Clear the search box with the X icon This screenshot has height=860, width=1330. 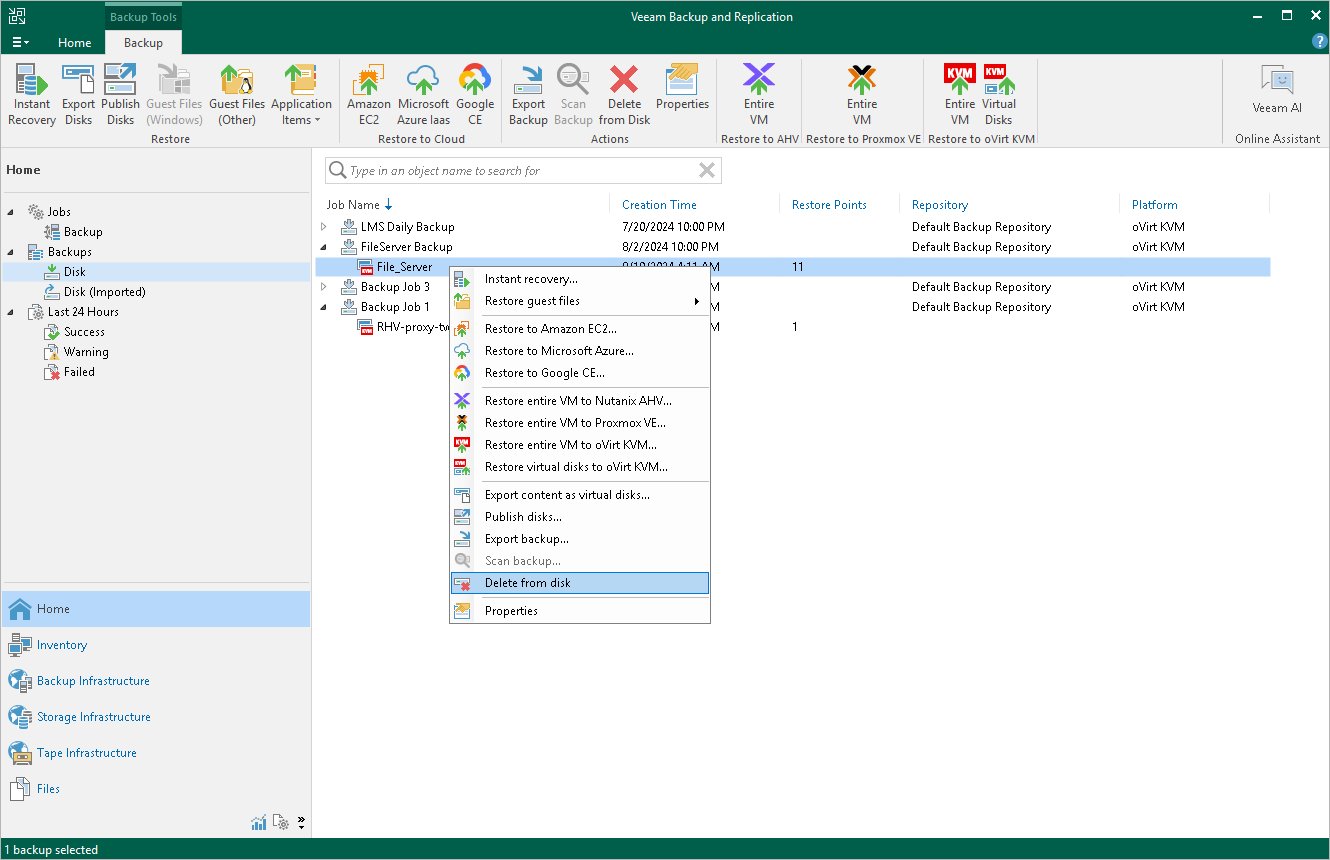707,171
